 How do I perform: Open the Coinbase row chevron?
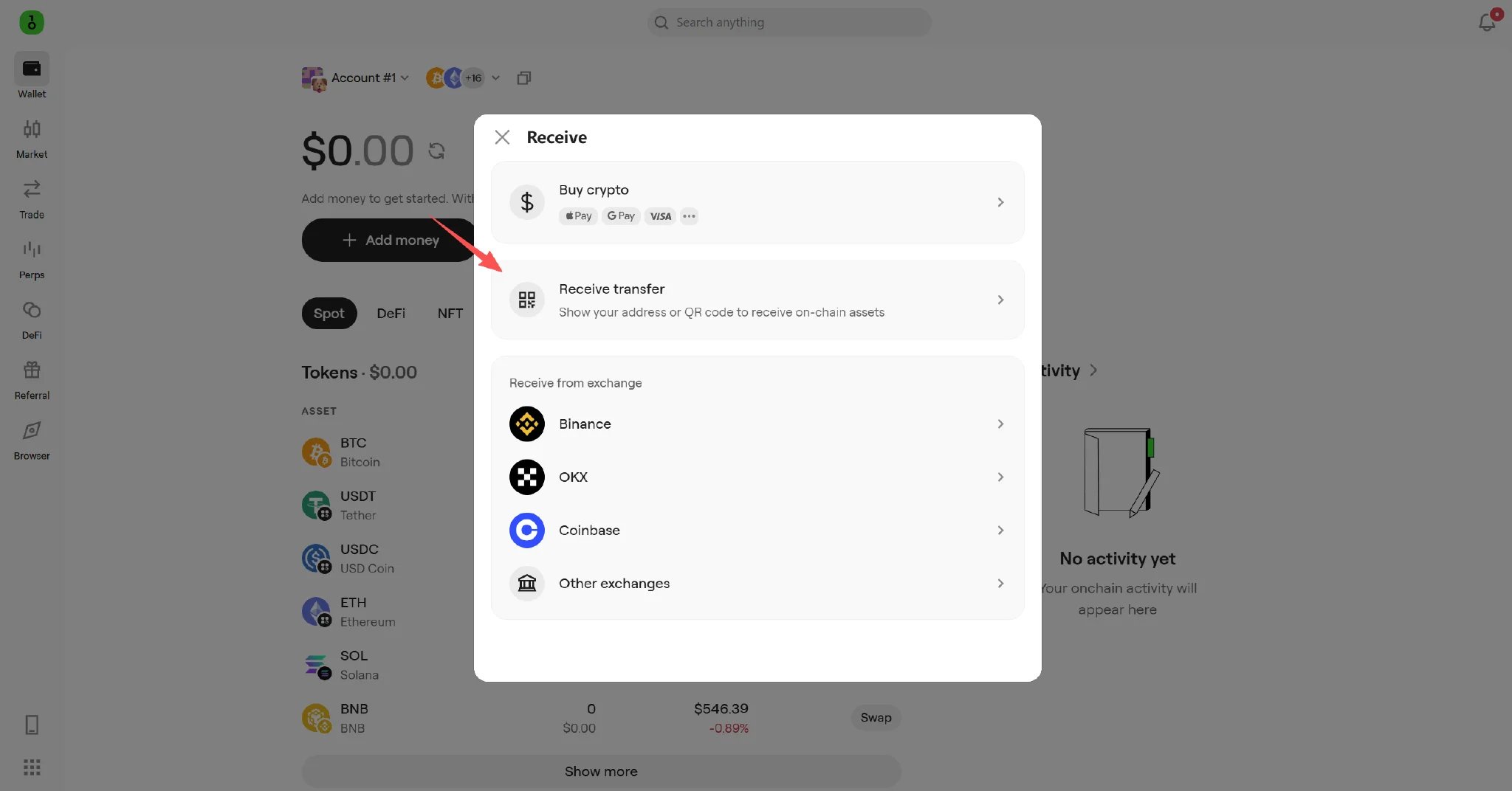click(x=1000, y=531)
